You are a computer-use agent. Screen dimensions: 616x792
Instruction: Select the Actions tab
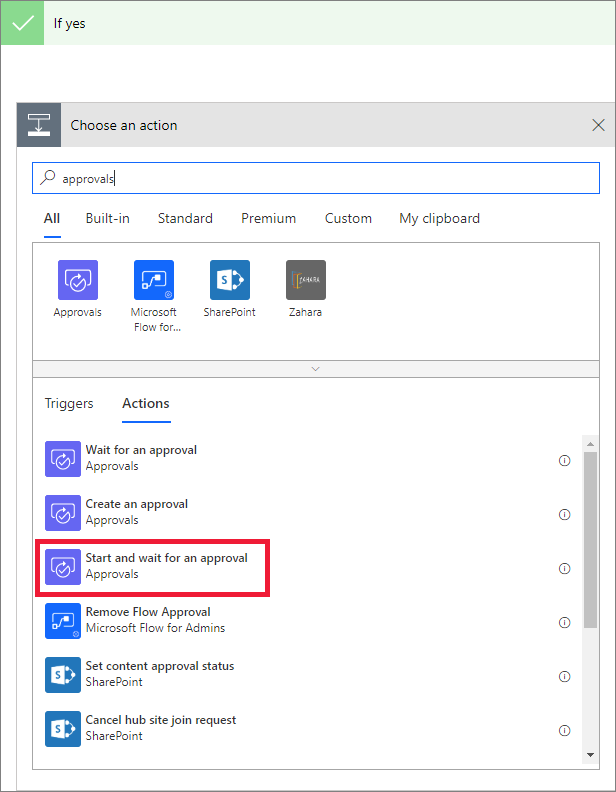tap(146, 404)
